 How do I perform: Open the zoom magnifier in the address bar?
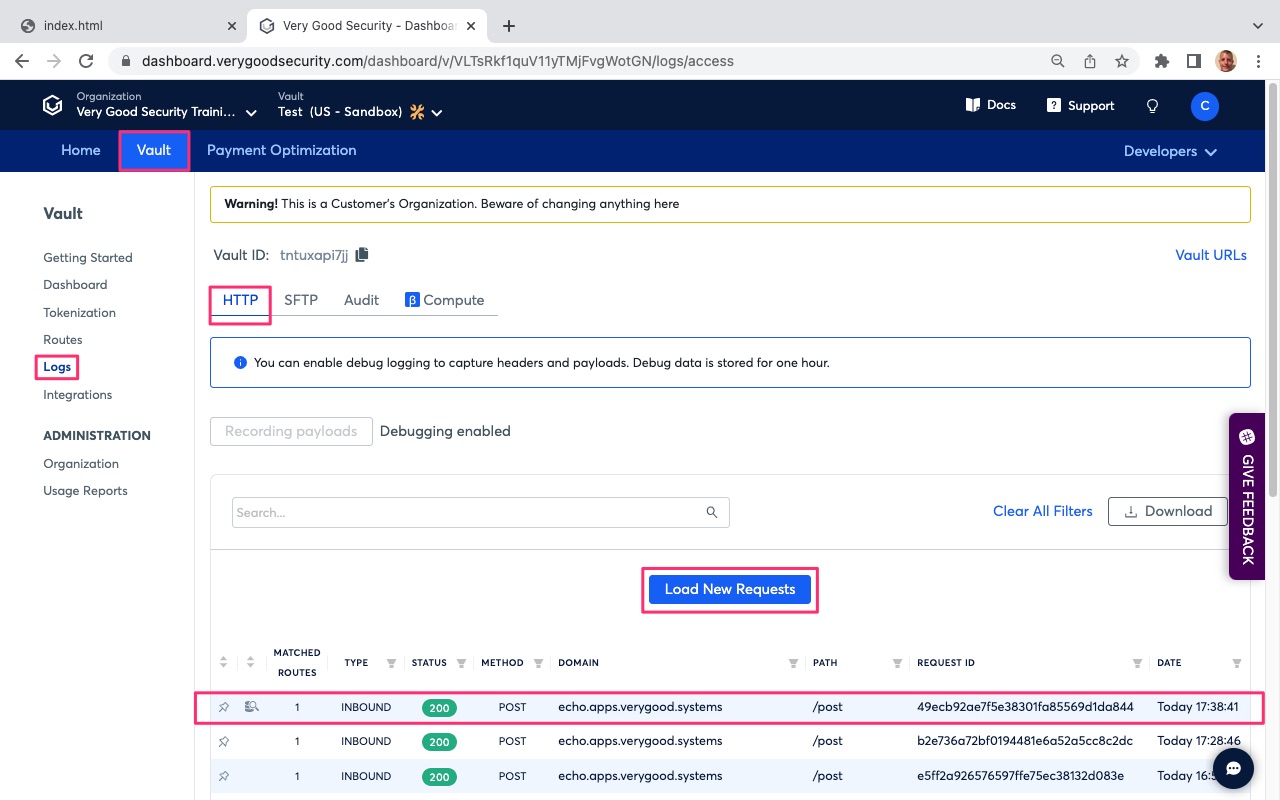point(1057,61)
